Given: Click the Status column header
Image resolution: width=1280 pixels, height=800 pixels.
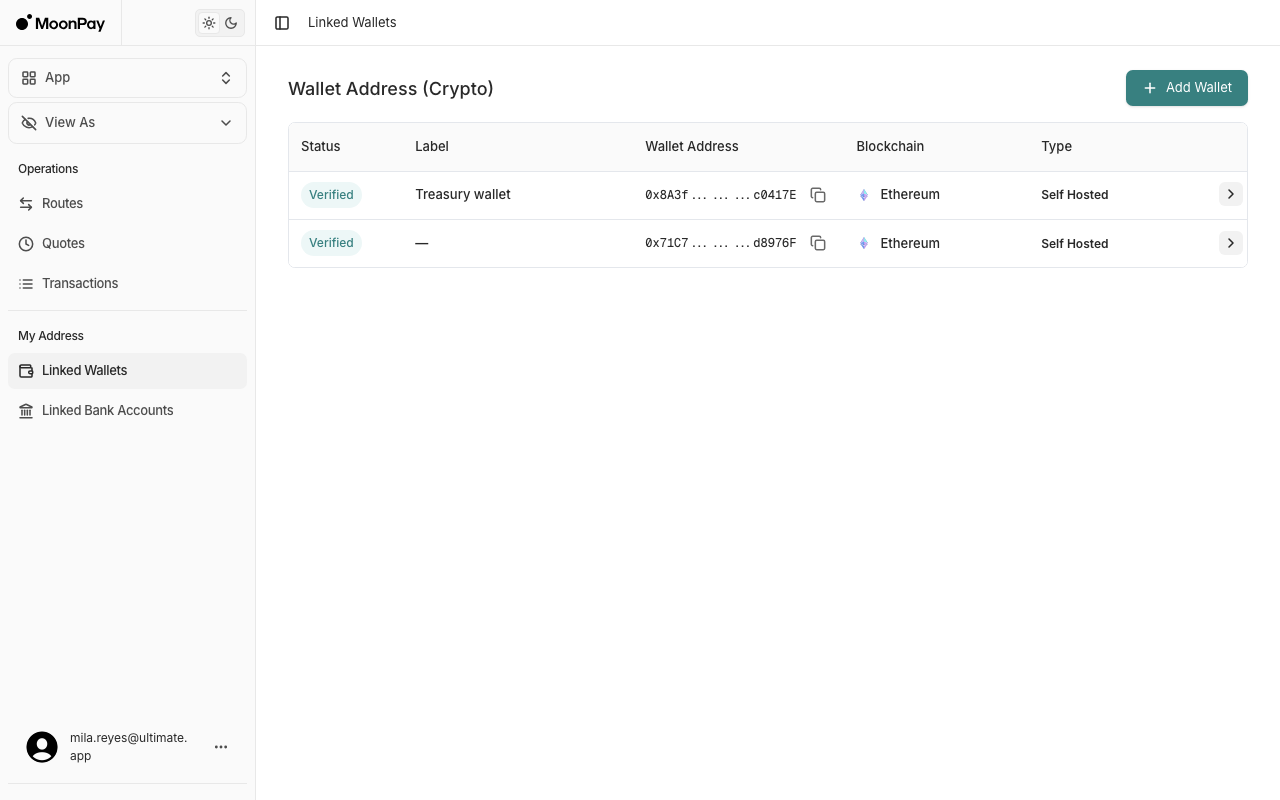Looking at the screenshot, I should [321, 146].
